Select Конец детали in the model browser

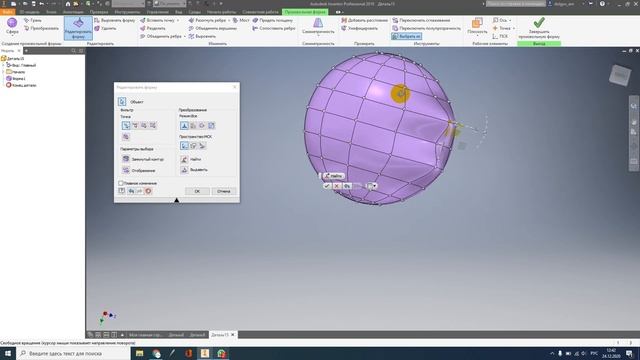point(21,85)
